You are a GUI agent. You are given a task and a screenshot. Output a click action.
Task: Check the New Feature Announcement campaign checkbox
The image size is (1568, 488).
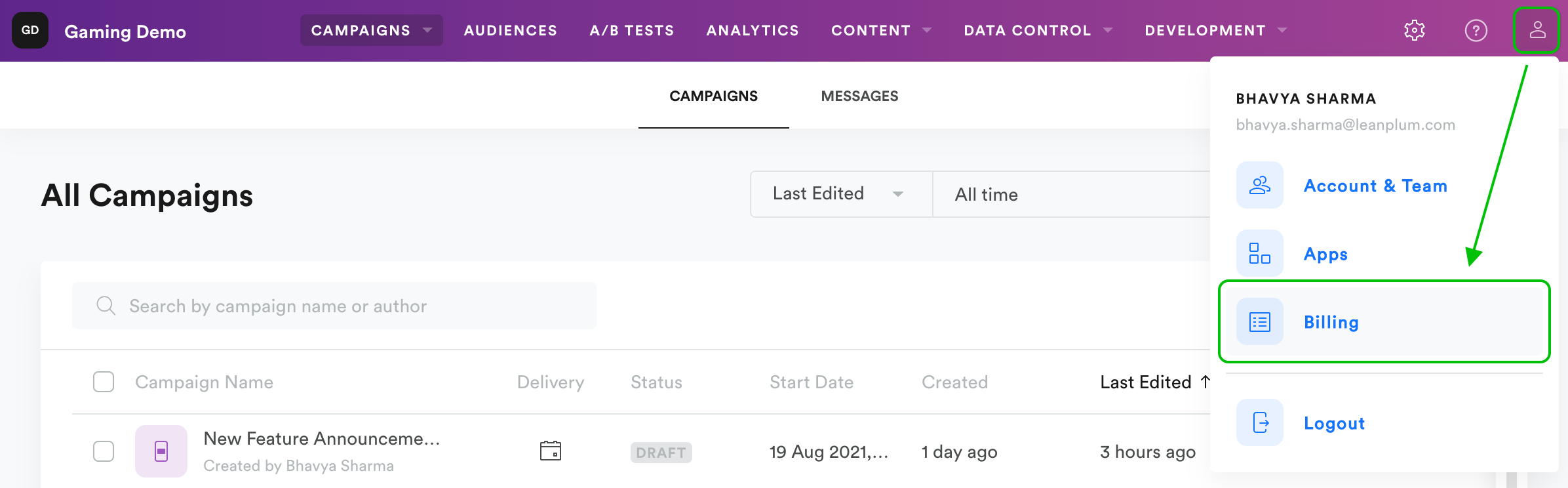coord(104,451)
